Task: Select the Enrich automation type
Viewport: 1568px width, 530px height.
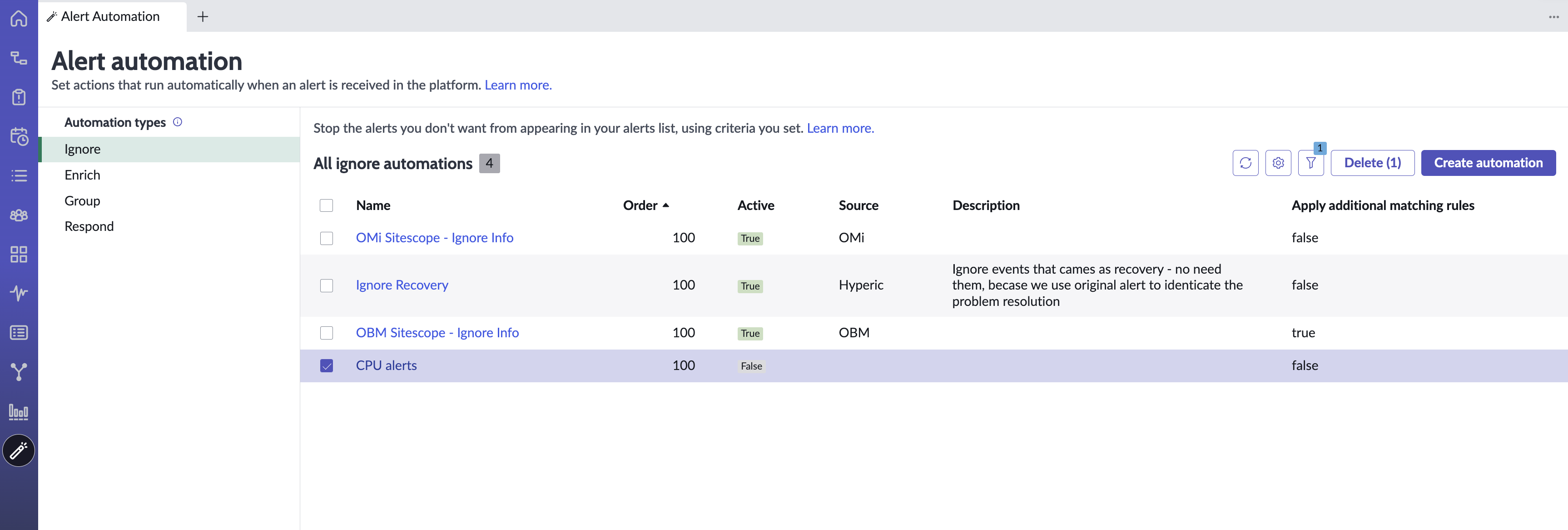Action: point(169,175)
